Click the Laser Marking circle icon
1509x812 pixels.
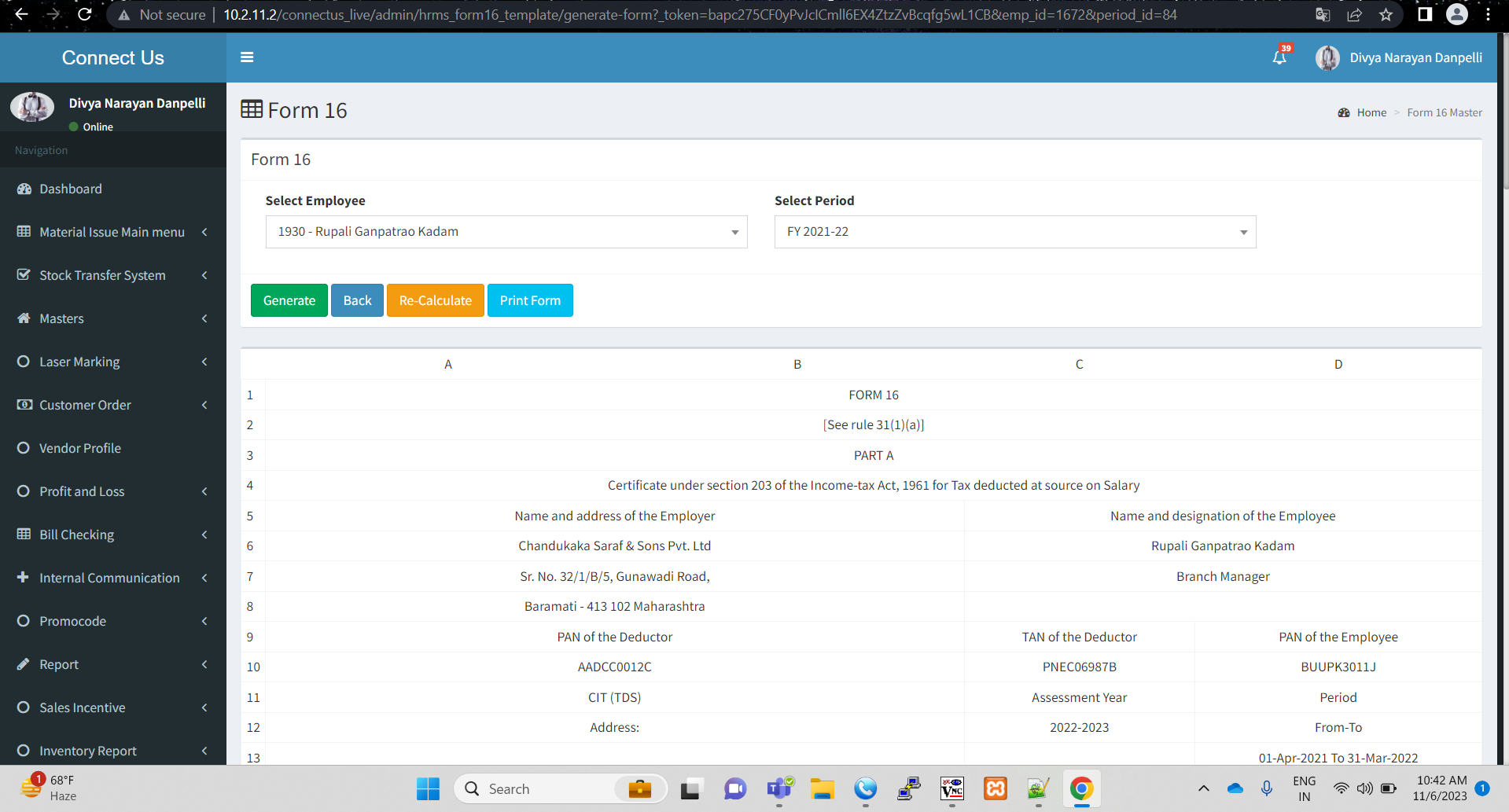tap(24, 362)
